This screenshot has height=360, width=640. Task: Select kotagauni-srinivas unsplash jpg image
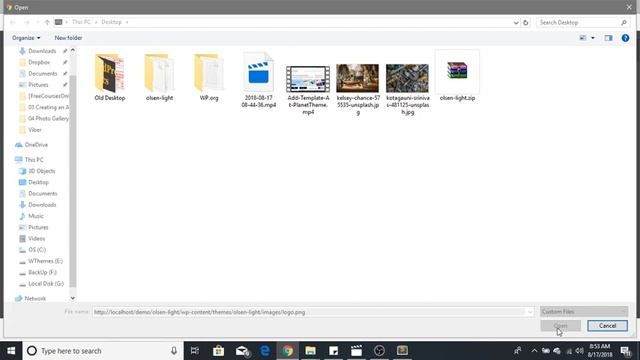coord(407,89)
